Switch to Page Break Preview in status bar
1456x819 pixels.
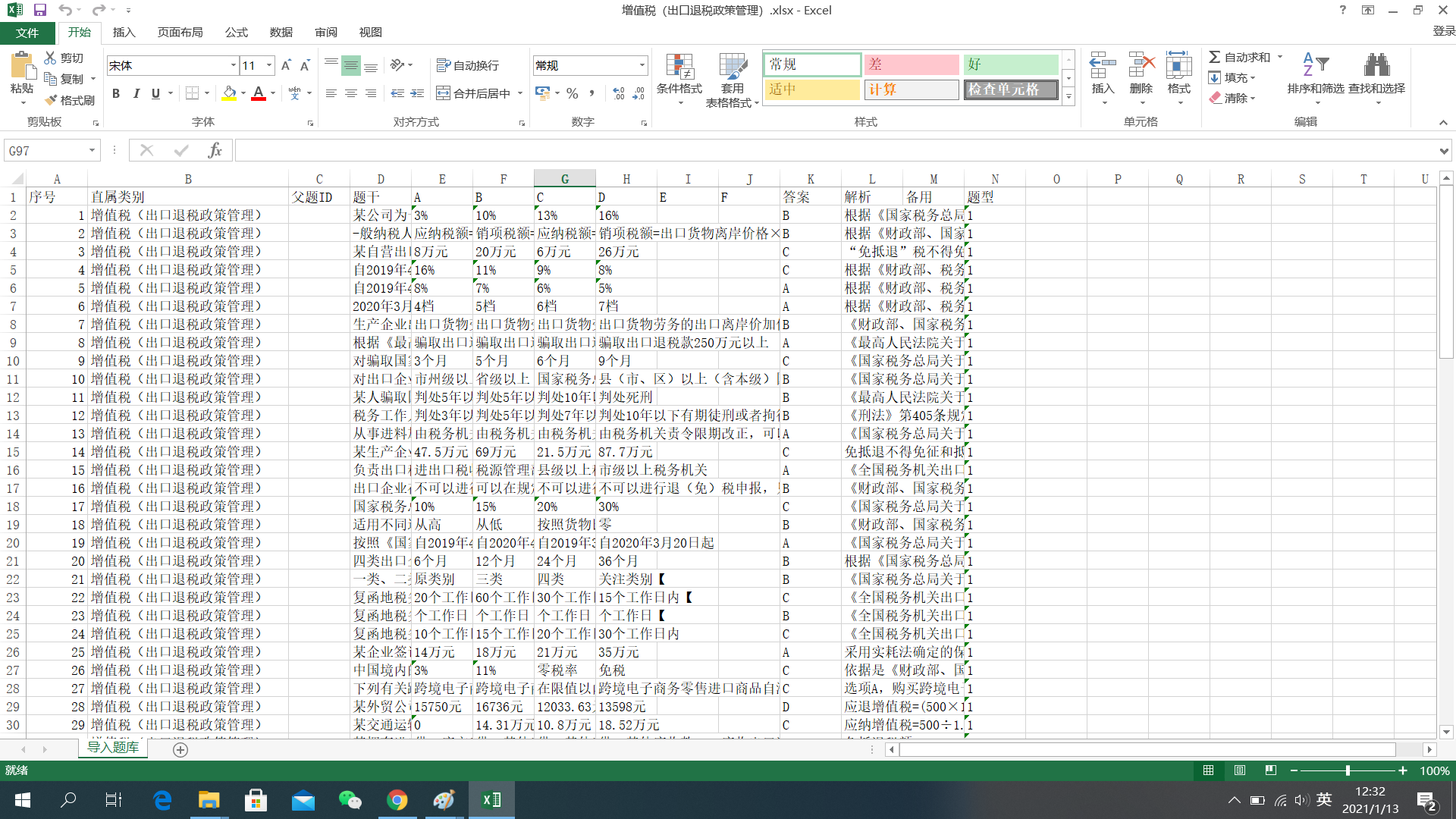click(1271, 770)
